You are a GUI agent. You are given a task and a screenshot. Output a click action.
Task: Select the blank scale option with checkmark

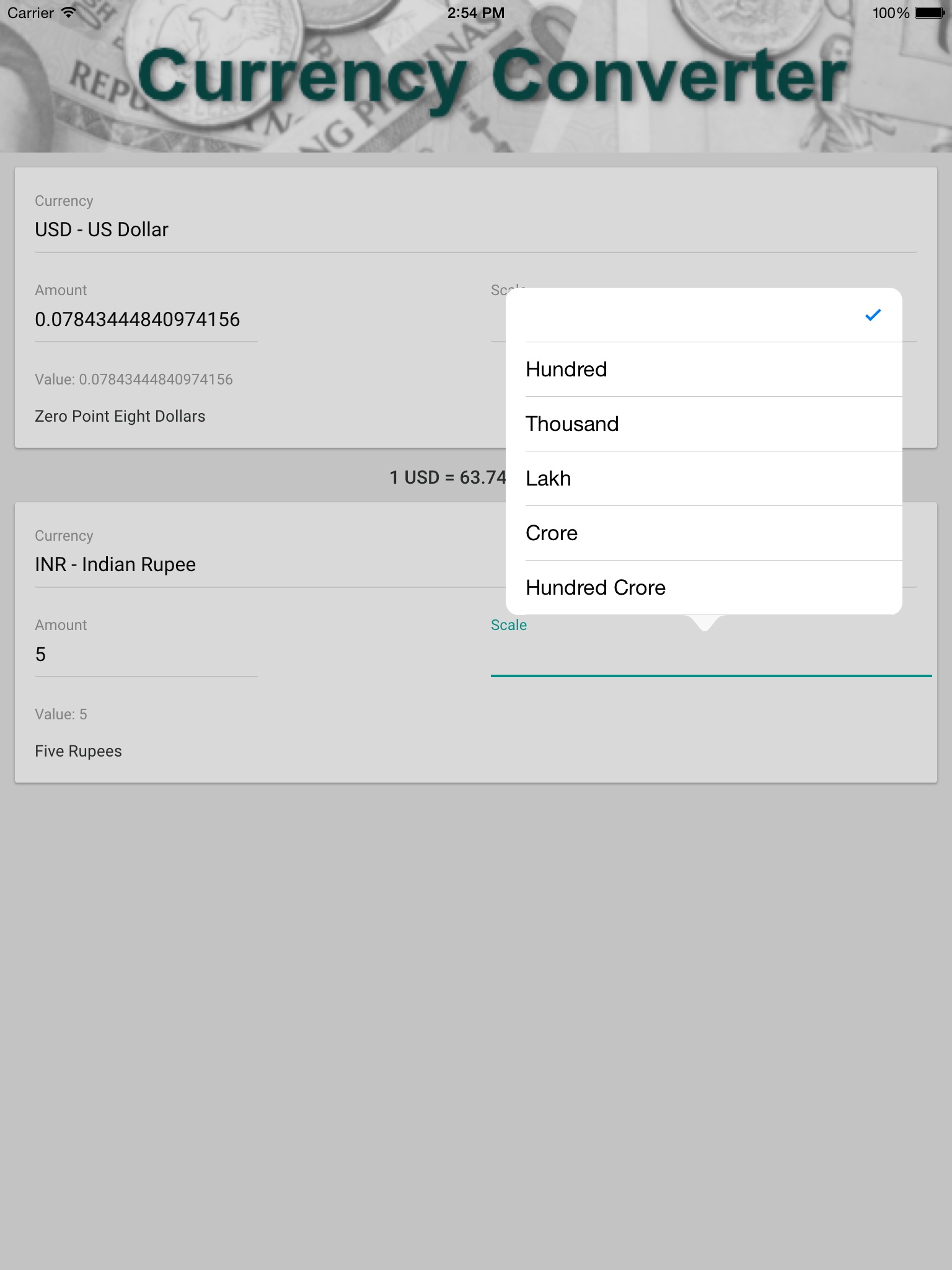703,315
